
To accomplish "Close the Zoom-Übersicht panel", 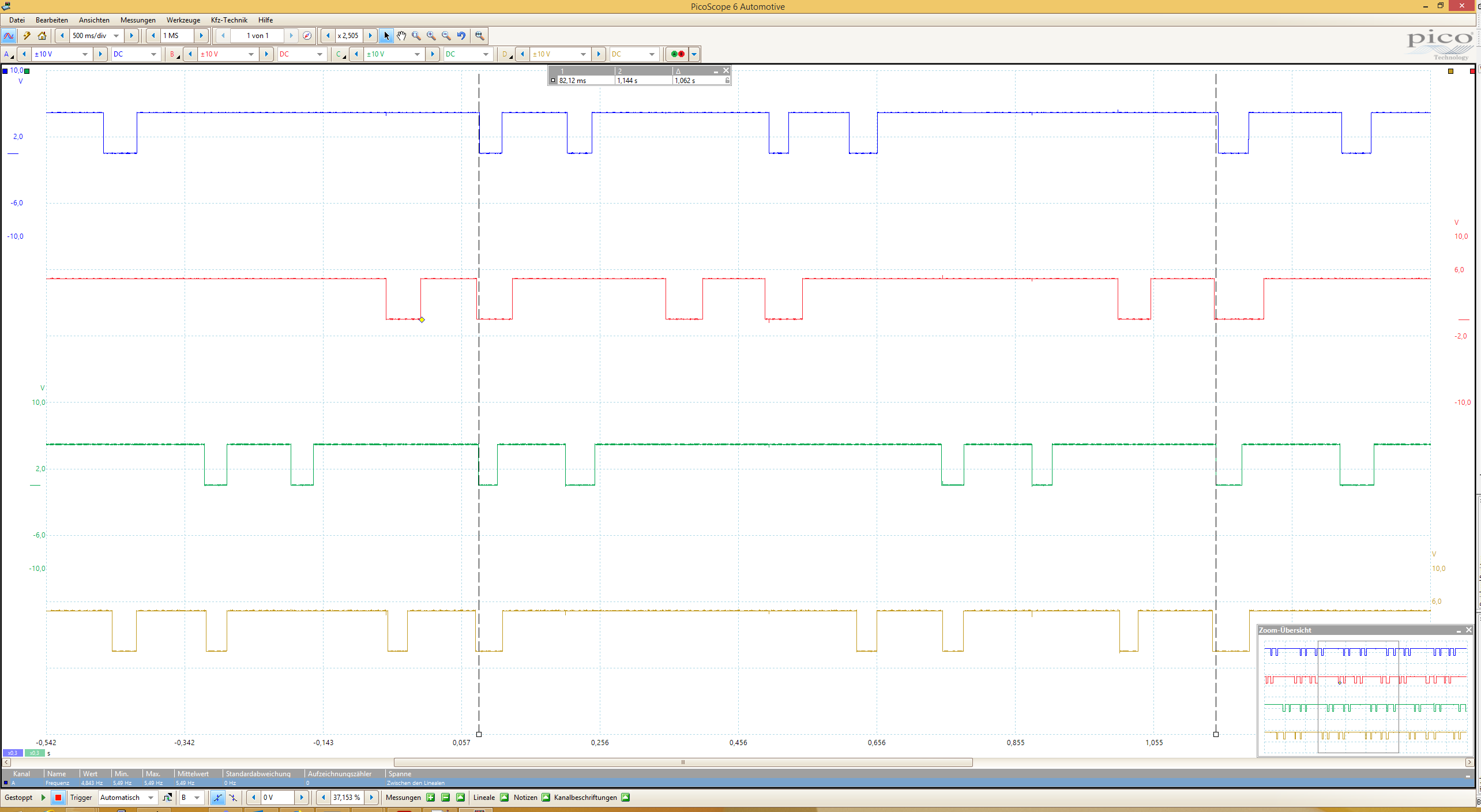I will pos(1469,630).
